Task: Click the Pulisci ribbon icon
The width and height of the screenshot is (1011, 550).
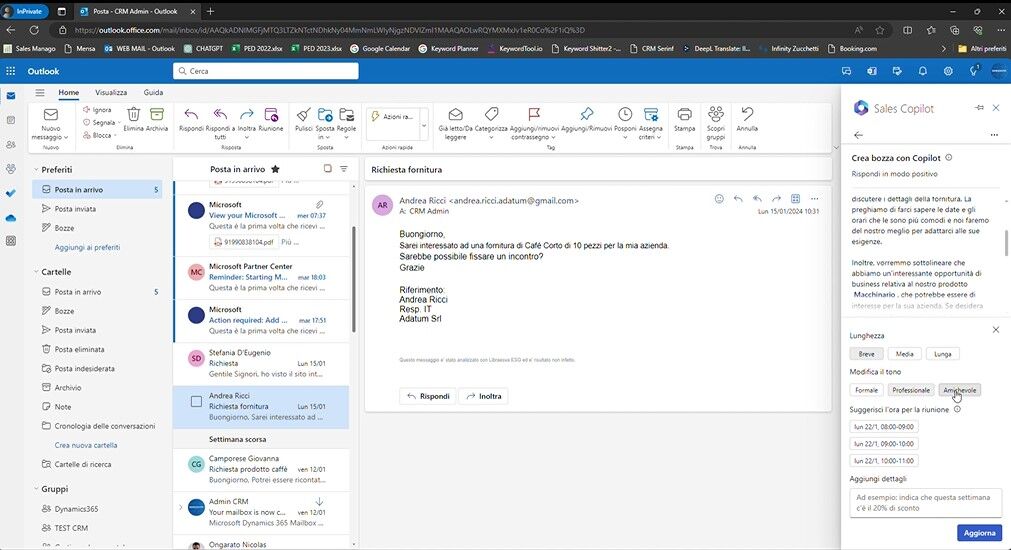Action: point(303,114)
